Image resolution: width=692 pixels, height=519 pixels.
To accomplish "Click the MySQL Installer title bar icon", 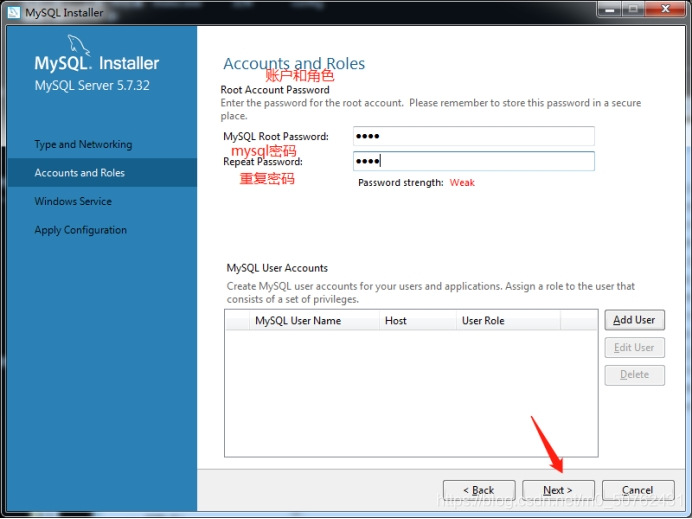I will coord(14,12).
